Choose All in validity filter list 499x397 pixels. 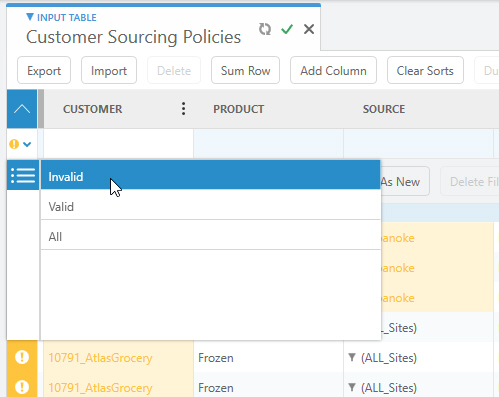coord(210,236)
